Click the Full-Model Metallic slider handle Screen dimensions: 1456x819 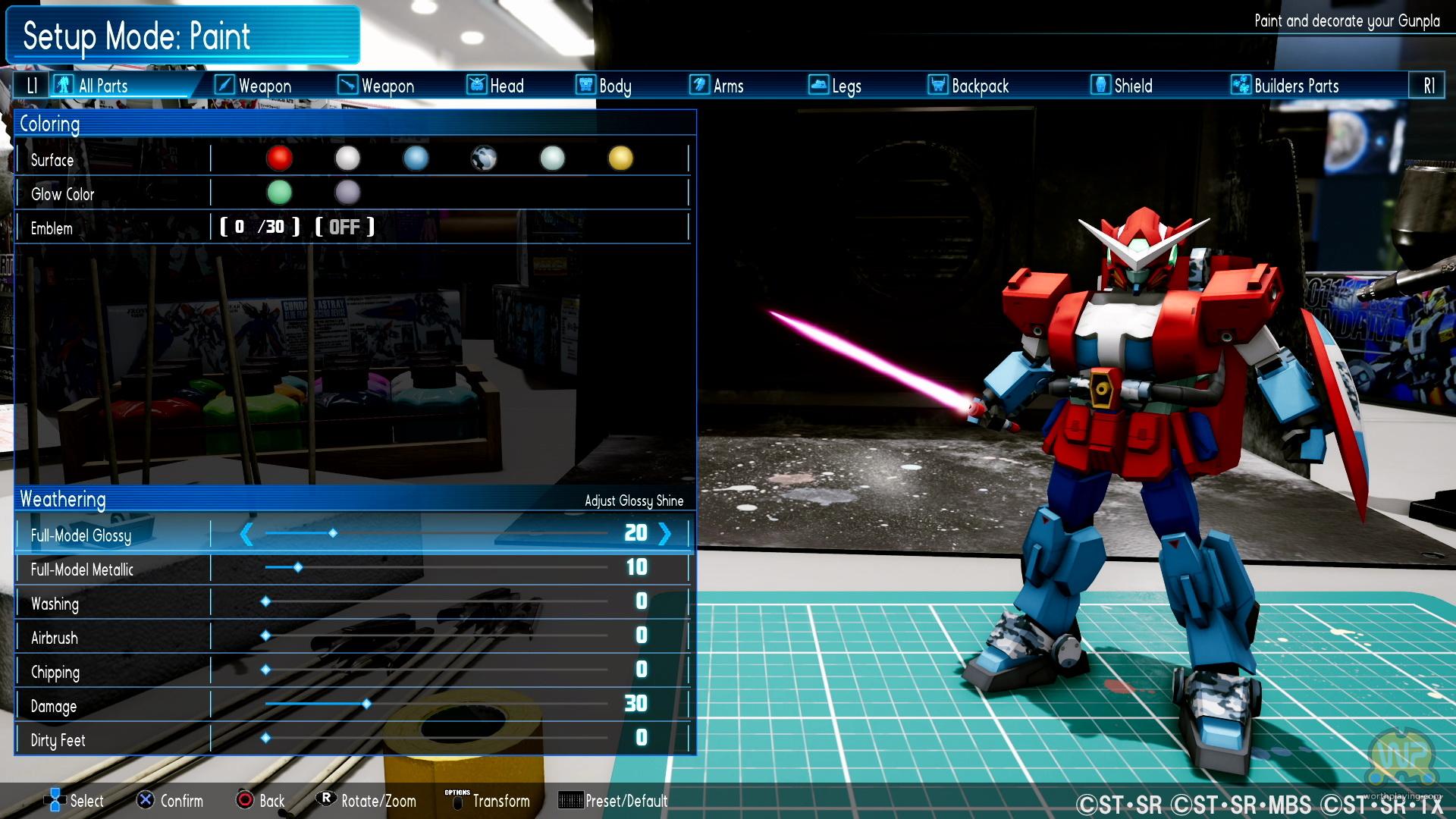point(298,567)
